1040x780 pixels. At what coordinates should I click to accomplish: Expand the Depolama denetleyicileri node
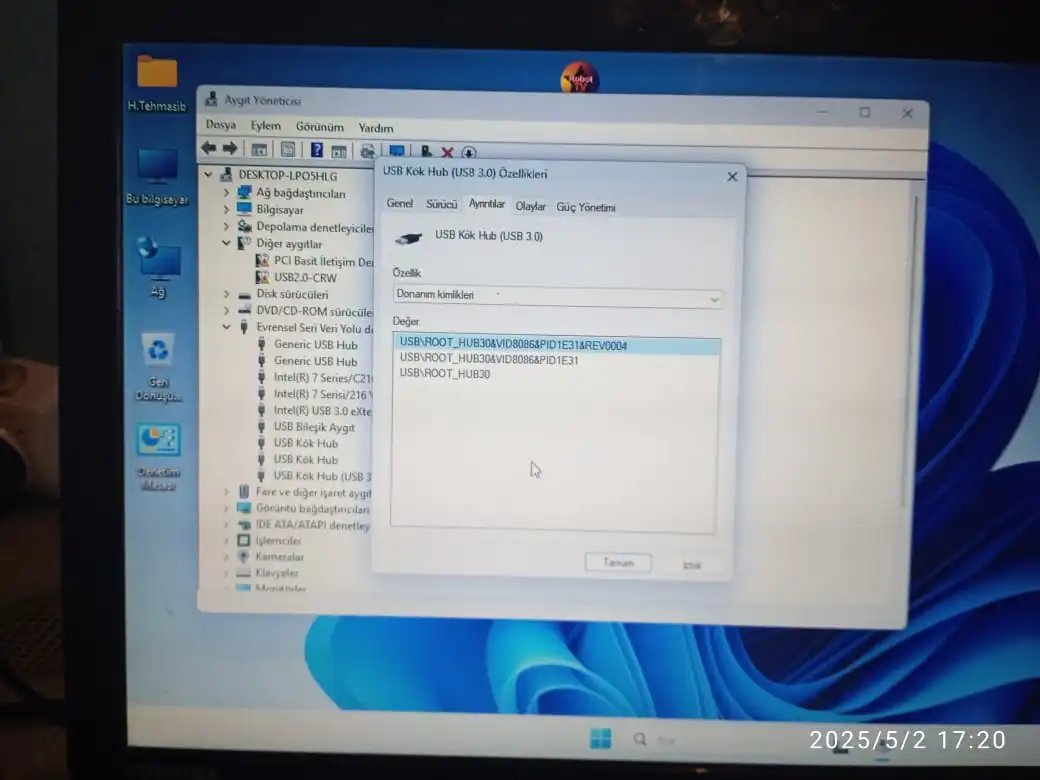click(226, 226)
